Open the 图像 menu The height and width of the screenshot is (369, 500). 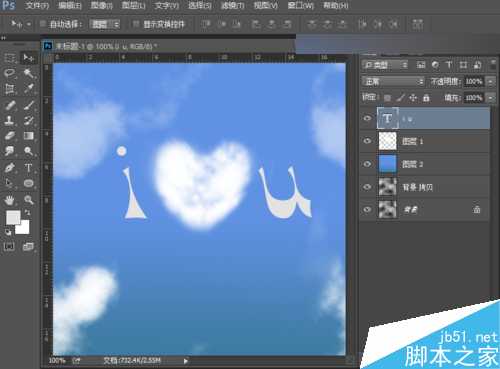[102, 6]
